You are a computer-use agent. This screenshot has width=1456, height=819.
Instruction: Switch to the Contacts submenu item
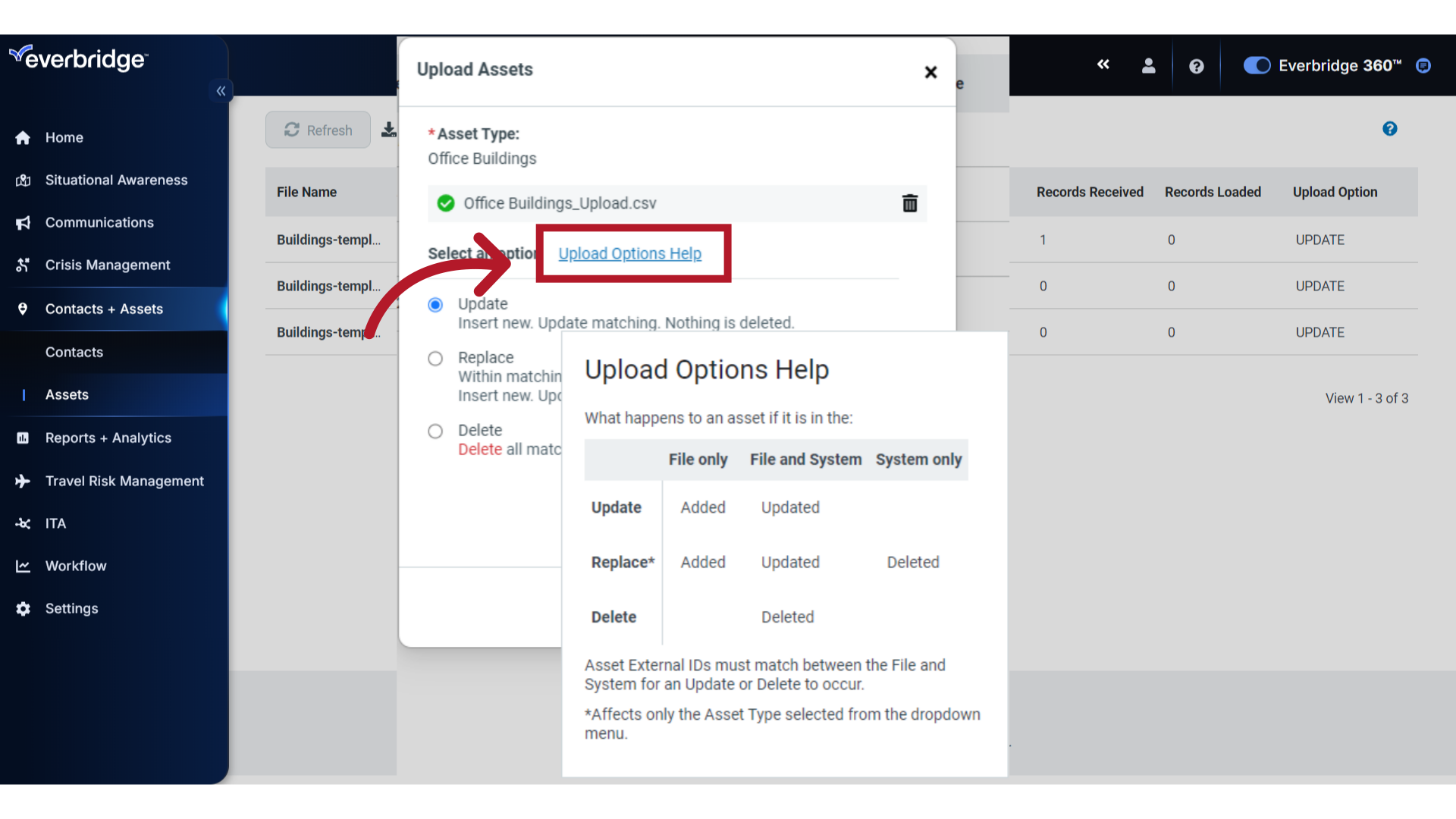(74, 352)
